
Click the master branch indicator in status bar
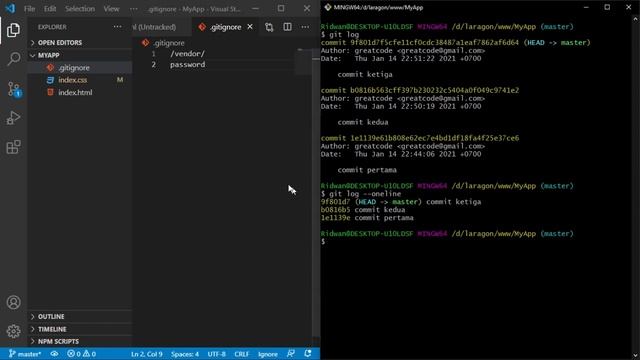tap(24, 354)
